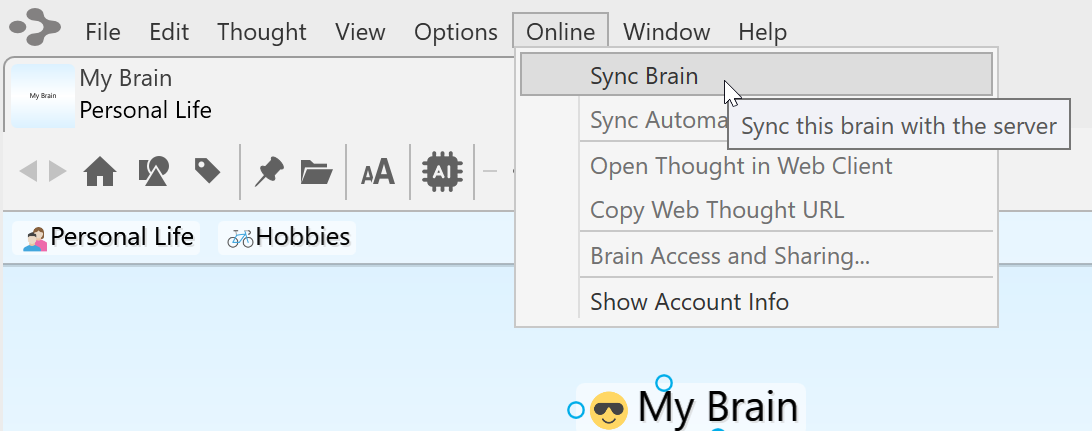Click the forward navigation arrow
Image resolution: width=1092 pixels, height=431 pixels.
tap(58, 172)
